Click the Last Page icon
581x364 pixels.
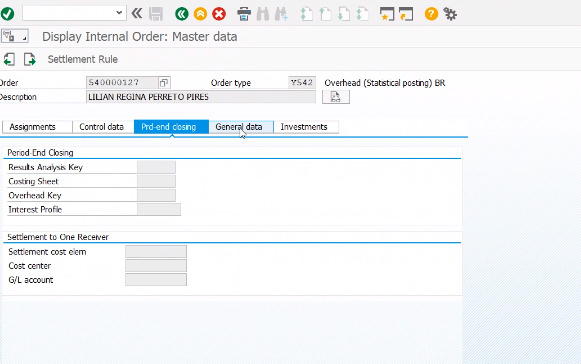pos(362,14)
